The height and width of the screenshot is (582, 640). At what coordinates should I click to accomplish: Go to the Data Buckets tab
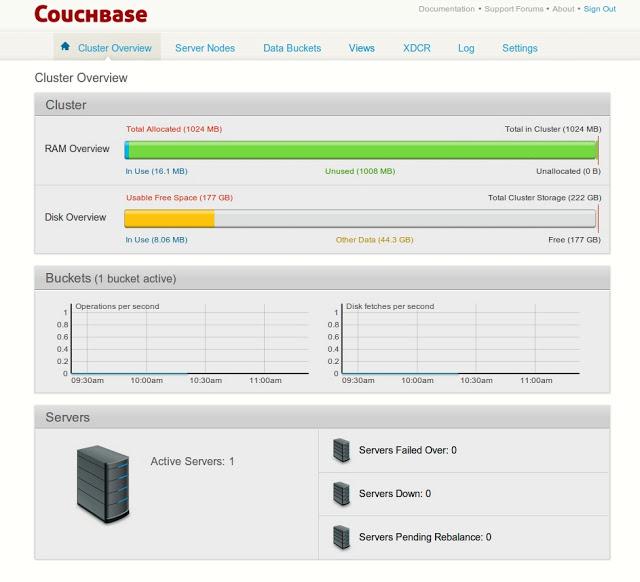point(292,48)
